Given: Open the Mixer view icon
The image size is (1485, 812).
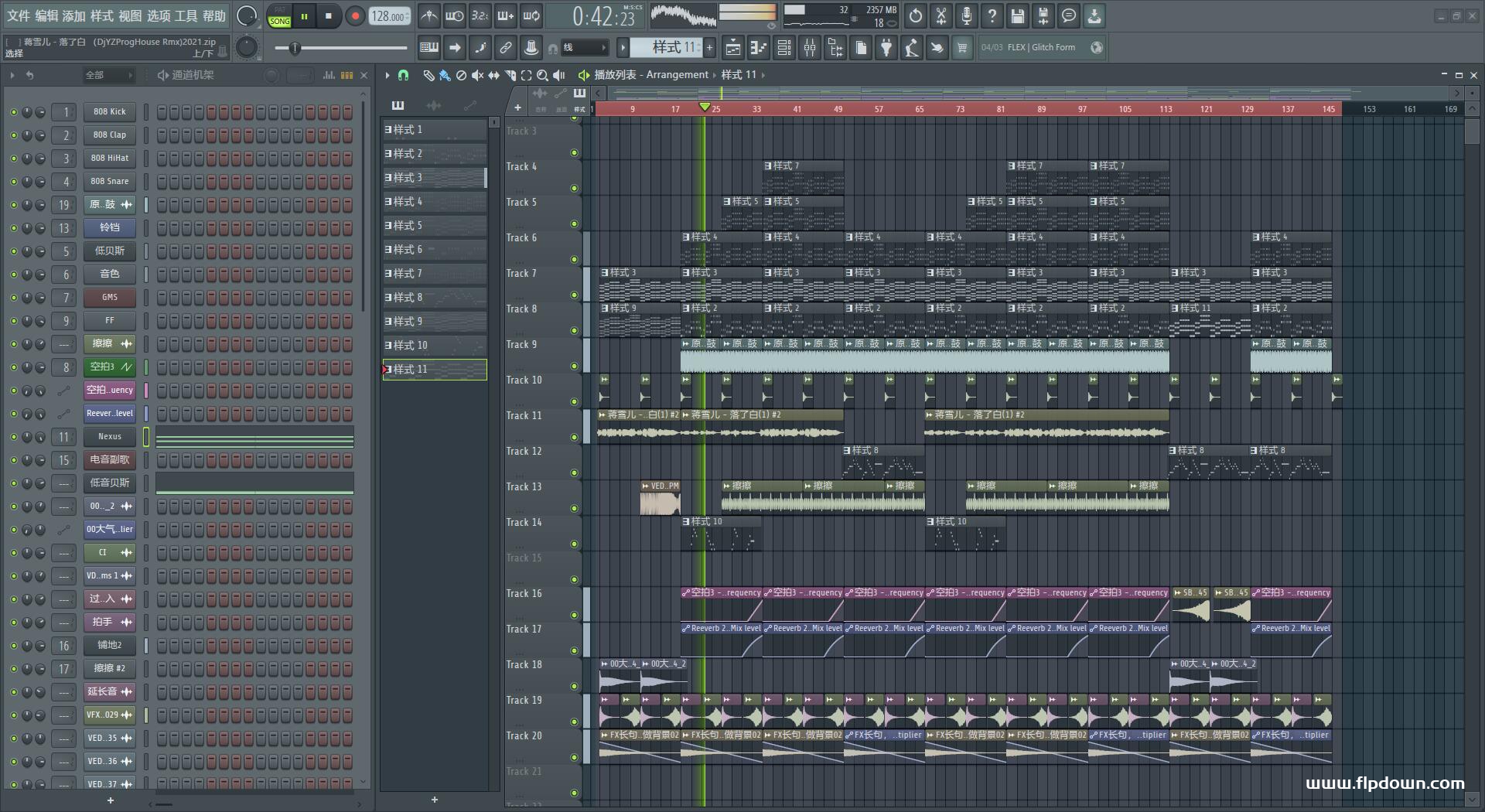Looking at the screenshot, I should tap(810, 48).
